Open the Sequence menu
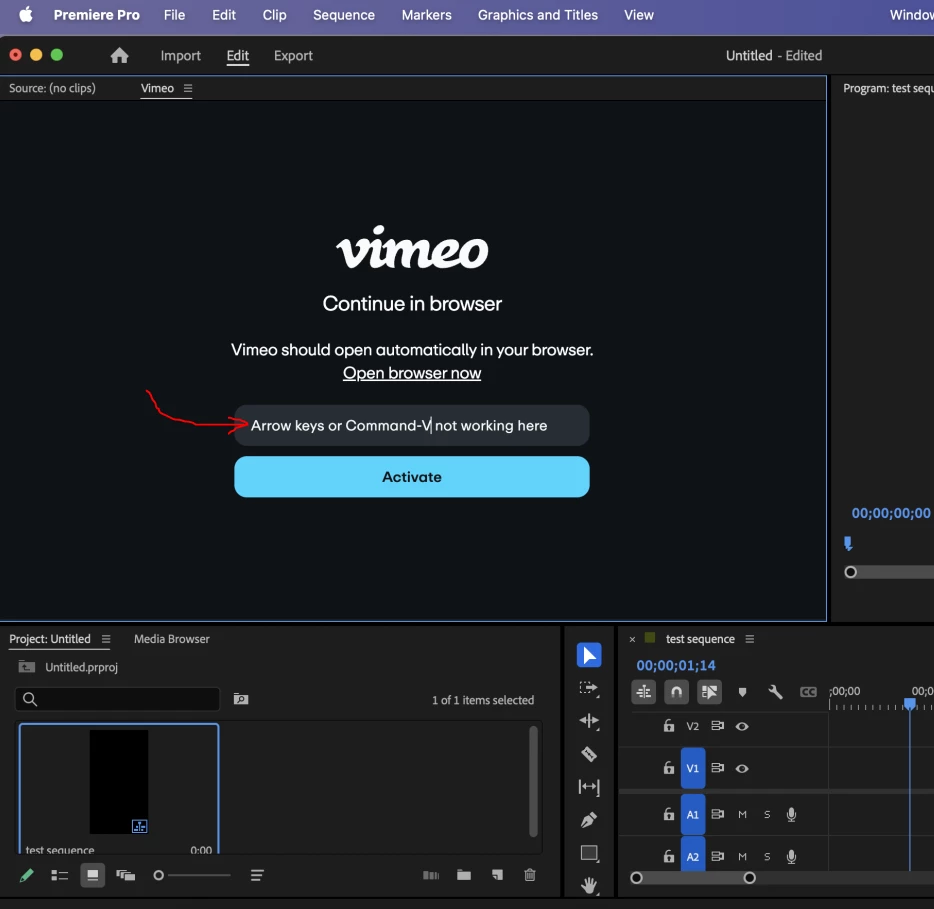934x909 pixels. point(344,15)
